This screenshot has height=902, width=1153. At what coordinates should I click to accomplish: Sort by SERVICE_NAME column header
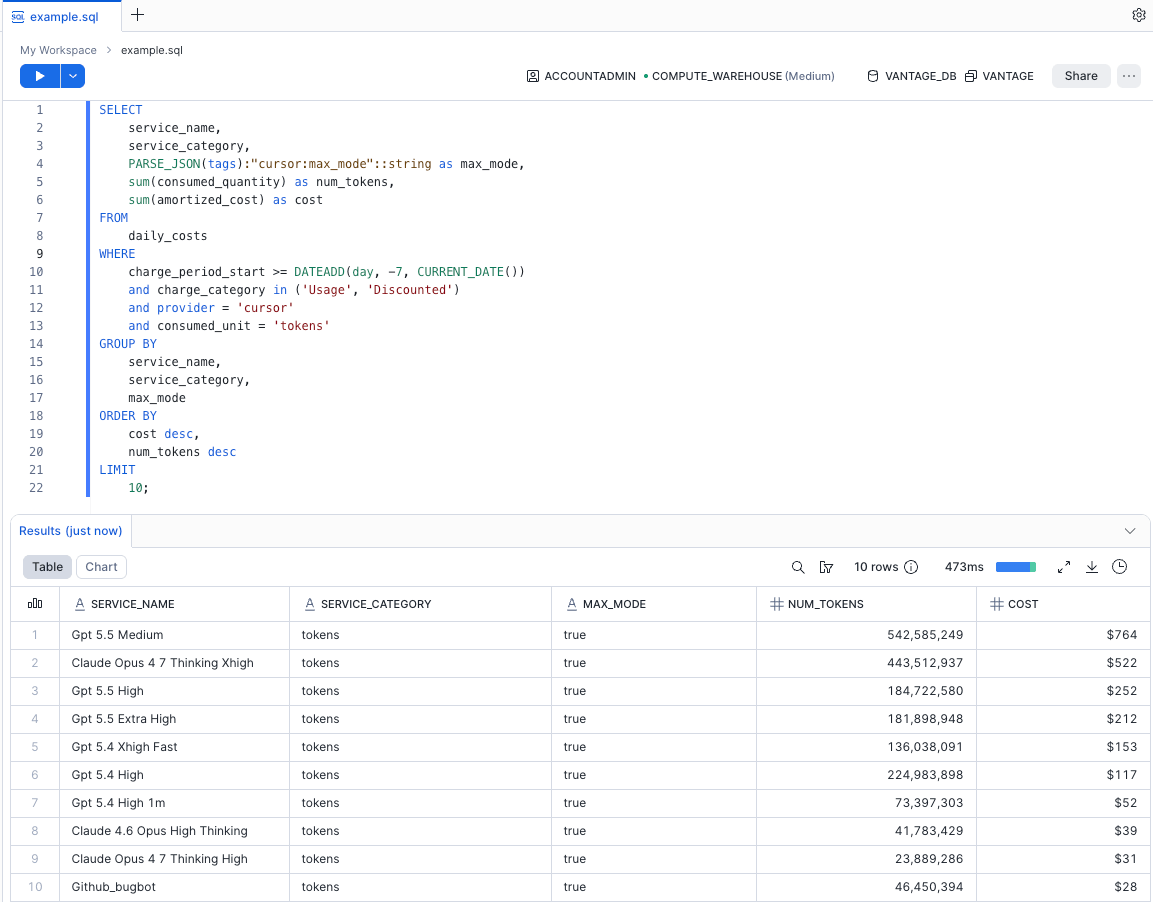point(174,604)
